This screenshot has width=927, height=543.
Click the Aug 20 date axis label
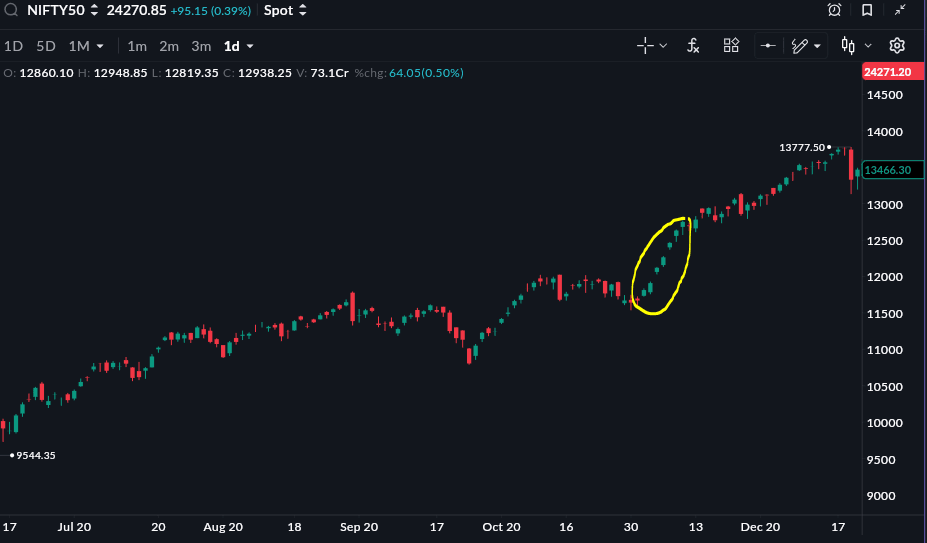[223, 527]
